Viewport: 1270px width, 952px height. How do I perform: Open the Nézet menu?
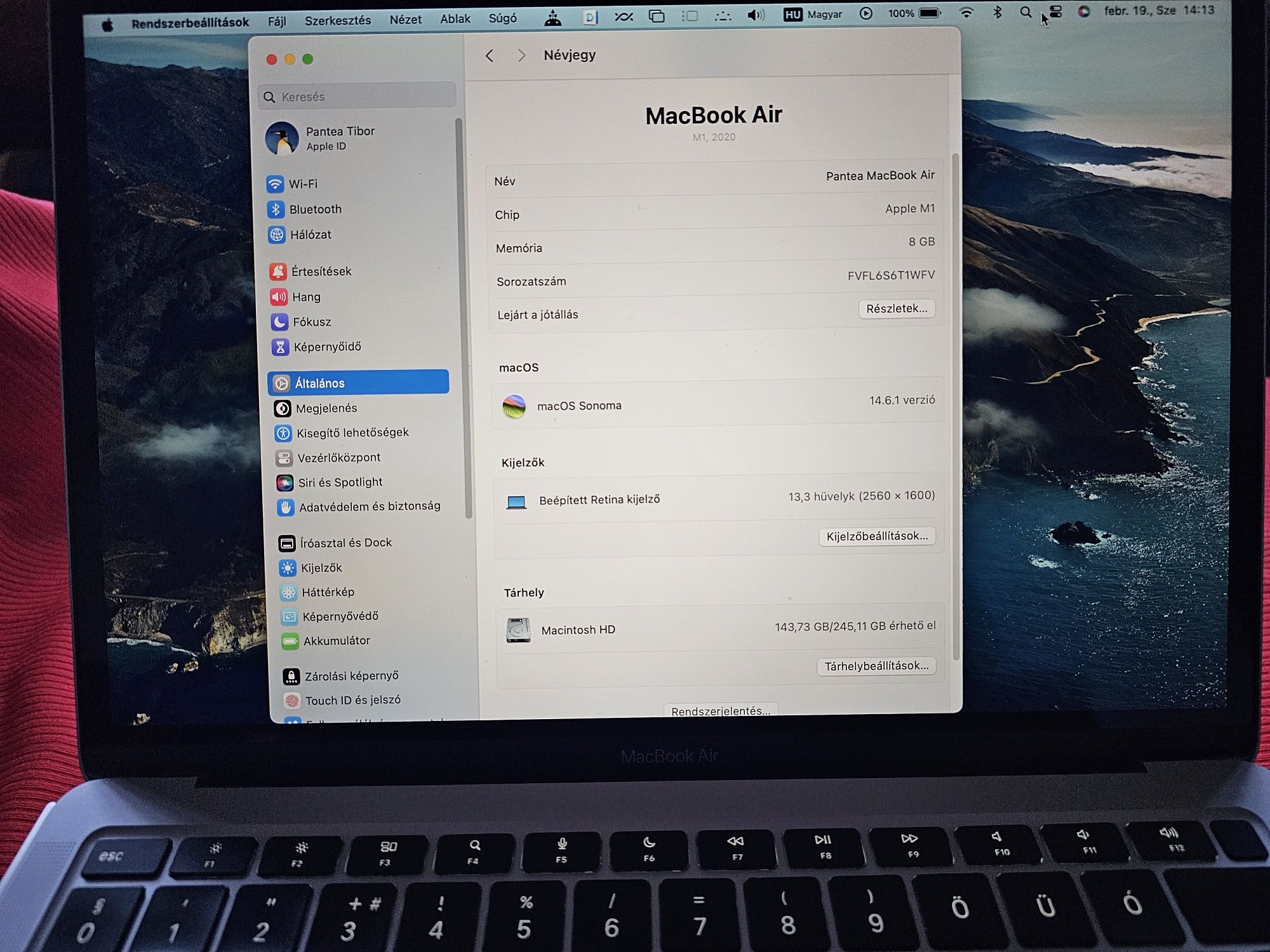coord(406,20)
